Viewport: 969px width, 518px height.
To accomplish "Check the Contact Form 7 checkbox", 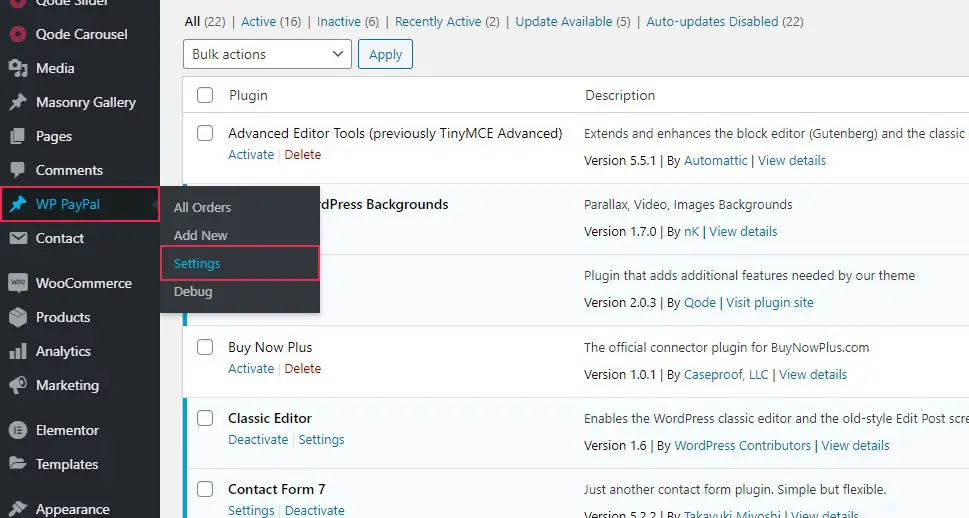I will 205,489.
